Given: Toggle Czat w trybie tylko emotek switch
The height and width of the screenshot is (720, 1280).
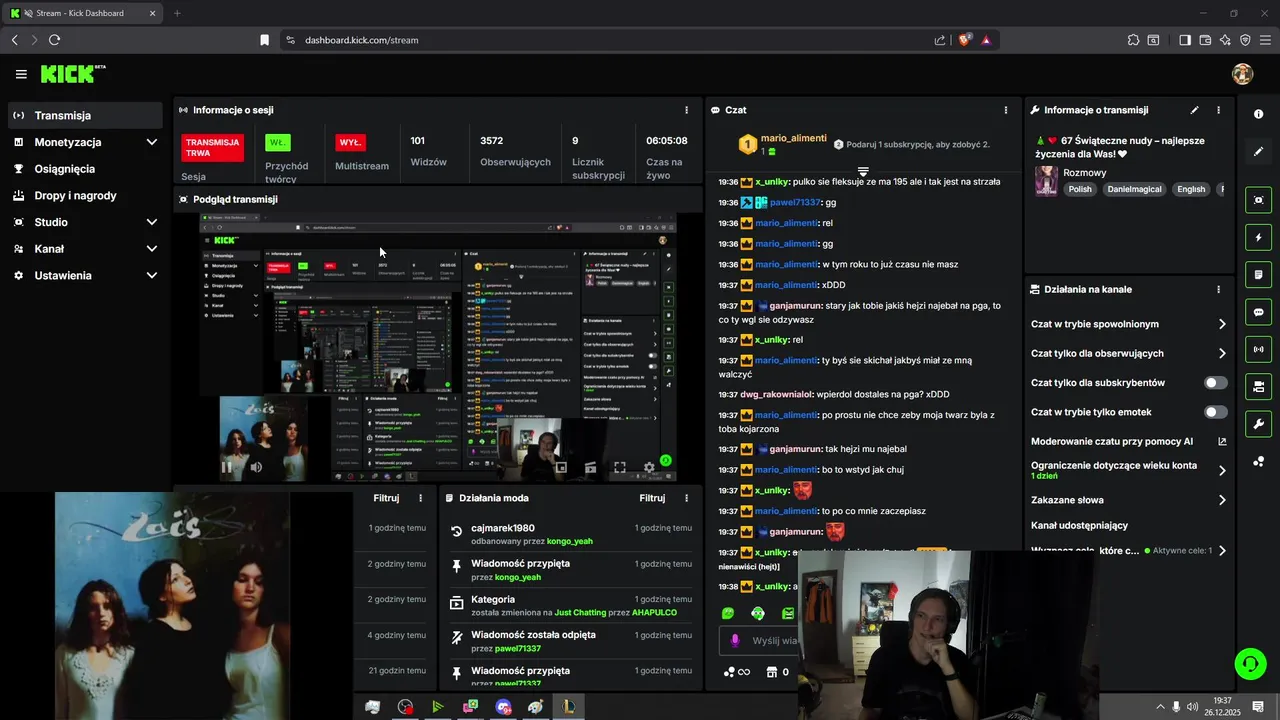Looking at the screenshot, I should pos(1216,412).
